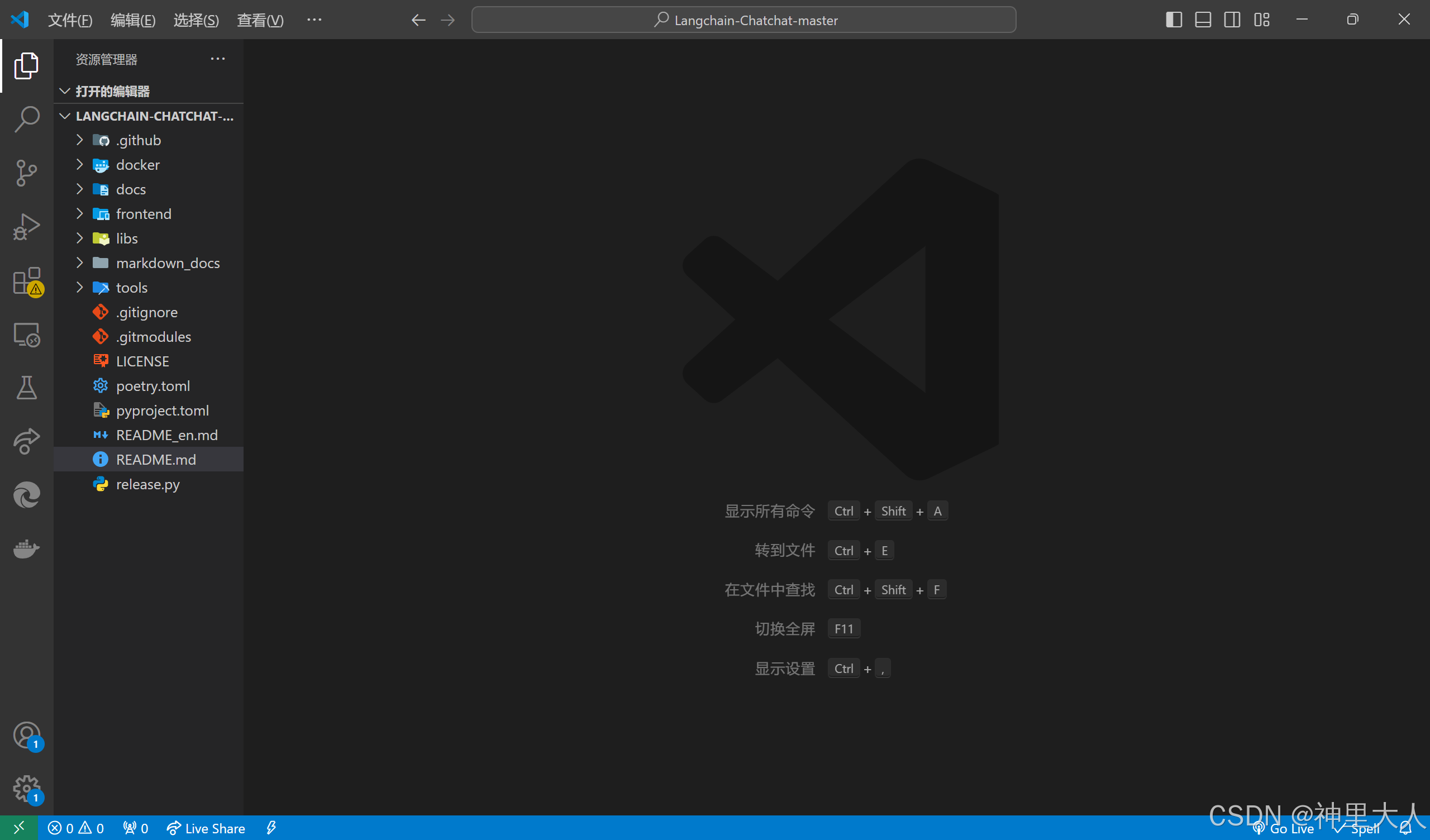Open the 查看(V) menu

coord(260,20)
